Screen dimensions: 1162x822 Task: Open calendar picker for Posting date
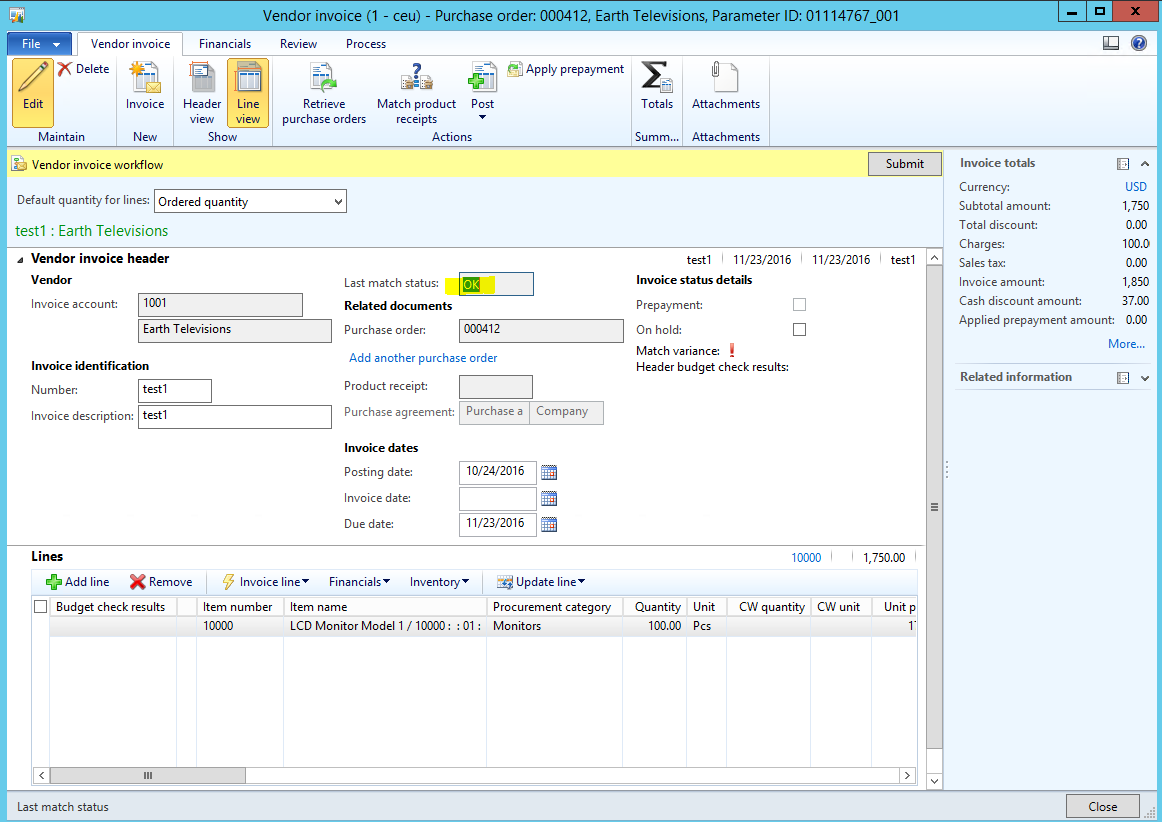pos(548,473)
